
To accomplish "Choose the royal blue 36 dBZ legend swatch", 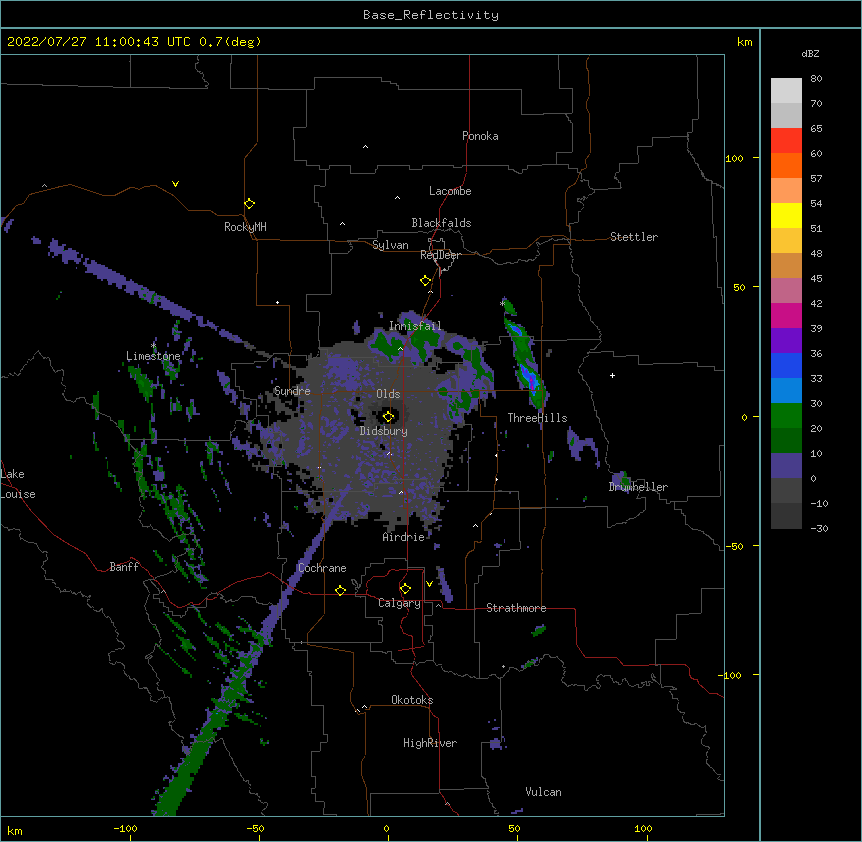I will coord(786,365).
